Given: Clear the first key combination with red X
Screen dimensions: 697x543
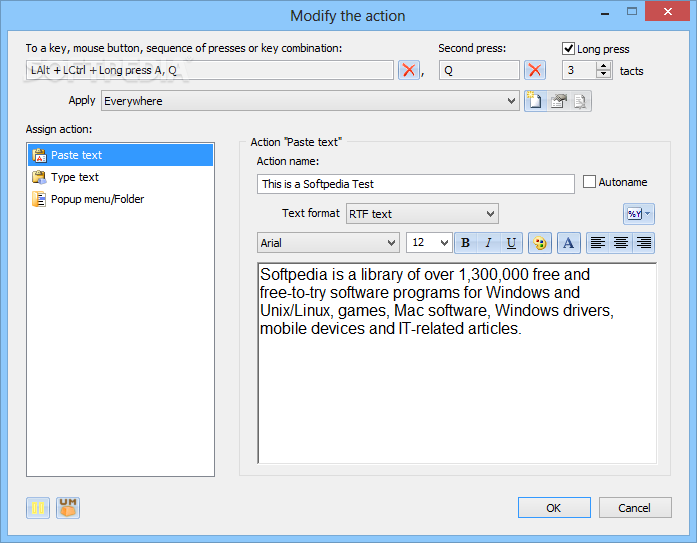Looking at the screenshot, I should pyautogui.click(x=409, y=70).
